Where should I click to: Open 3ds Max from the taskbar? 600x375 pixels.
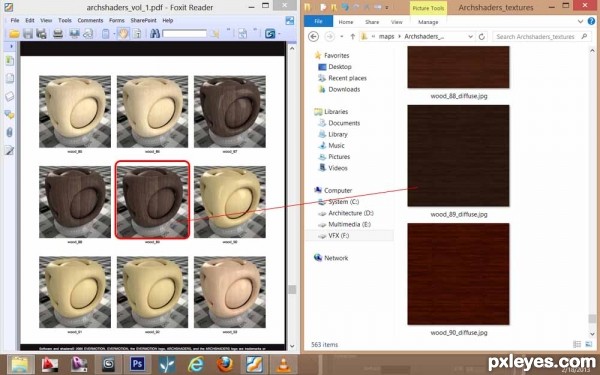[108, 364]
